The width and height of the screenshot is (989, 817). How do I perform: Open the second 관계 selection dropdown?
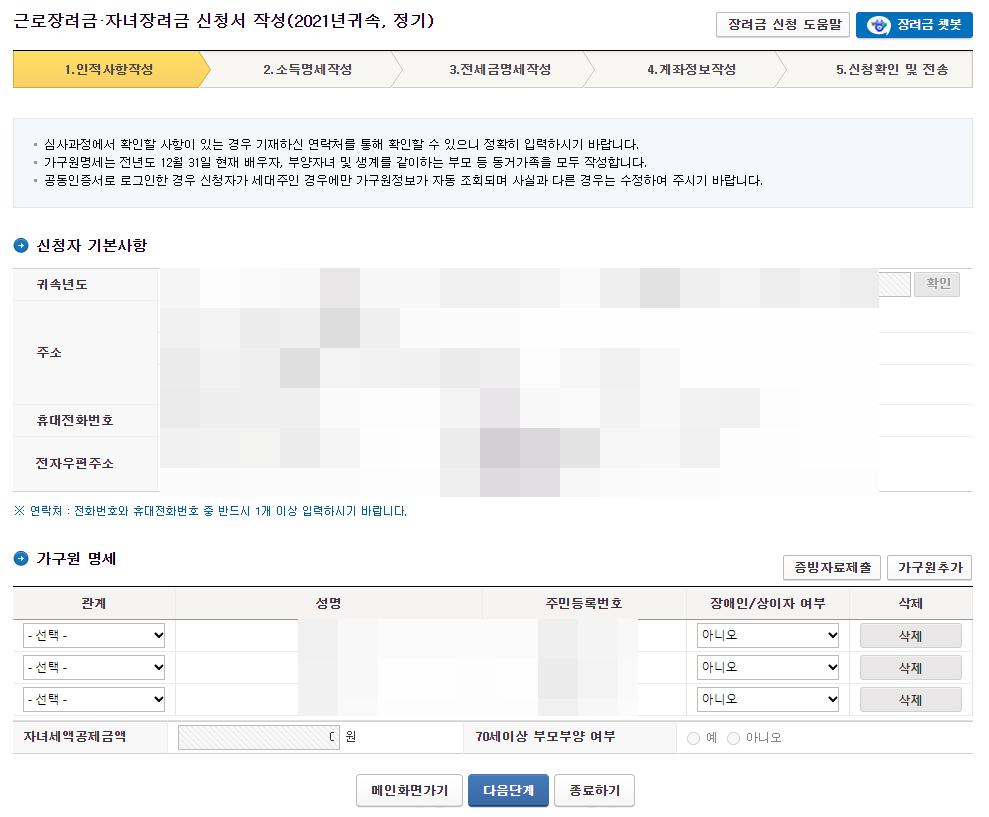(x=93, y=667)
